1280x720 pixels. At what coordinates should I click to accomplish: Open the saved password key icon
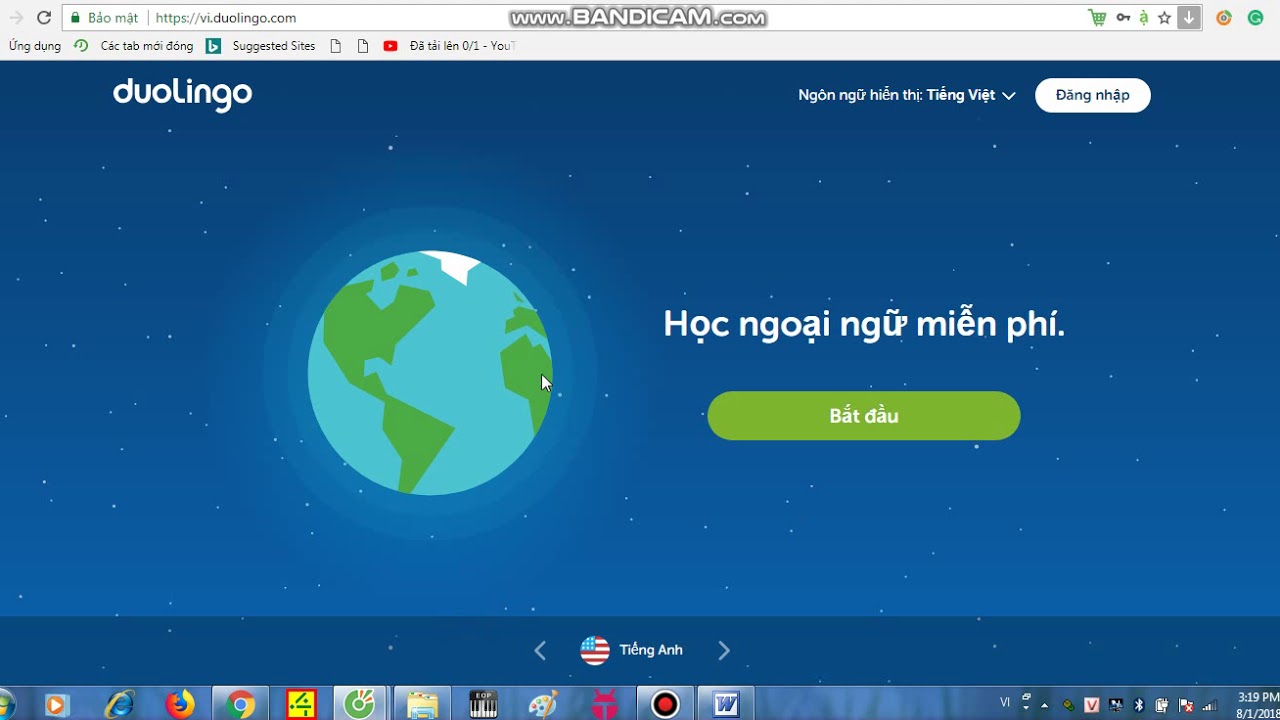[x=1124, y=18]
